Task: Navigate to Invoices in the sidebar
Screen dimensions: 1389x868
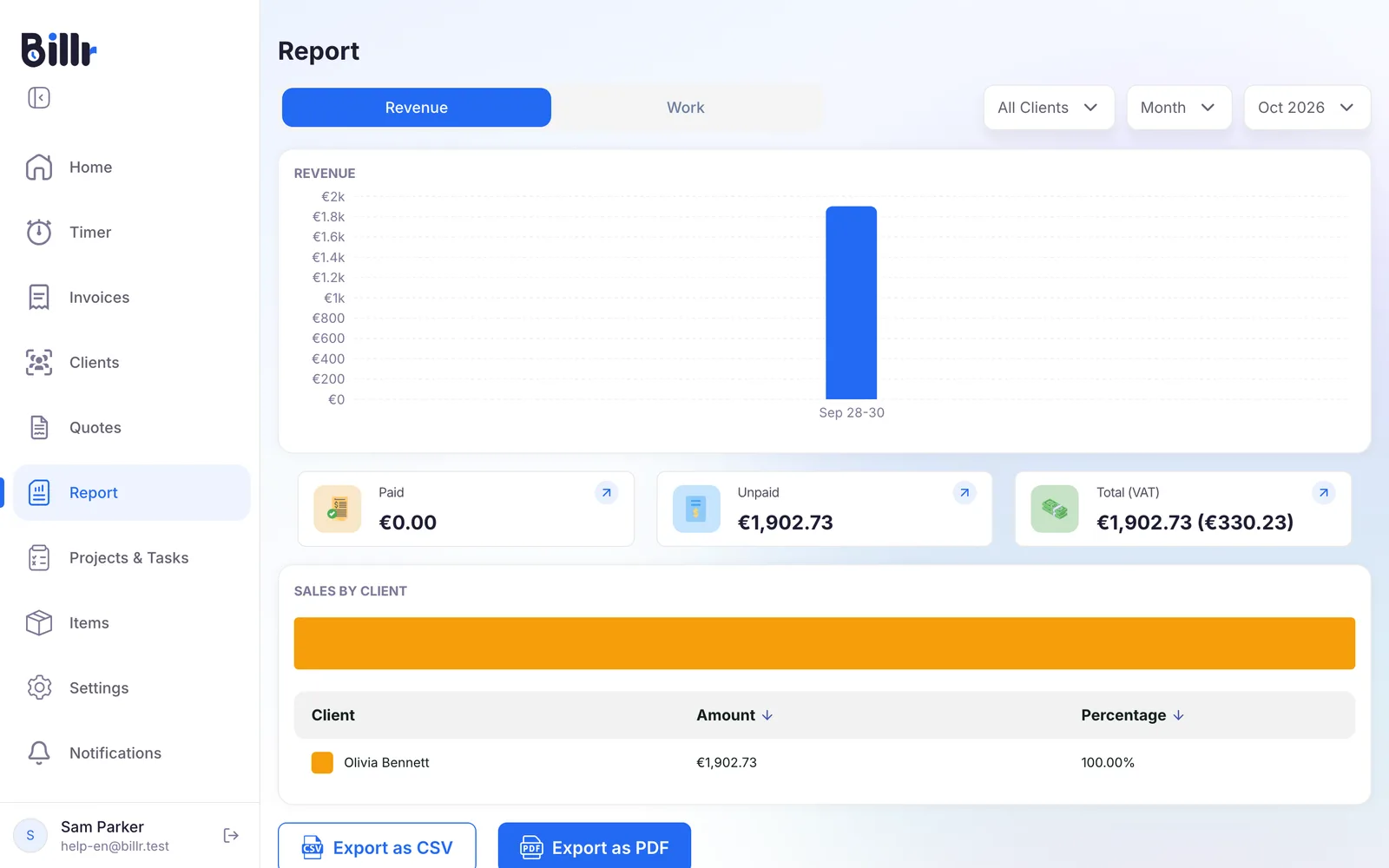Action: coord(132,297)
